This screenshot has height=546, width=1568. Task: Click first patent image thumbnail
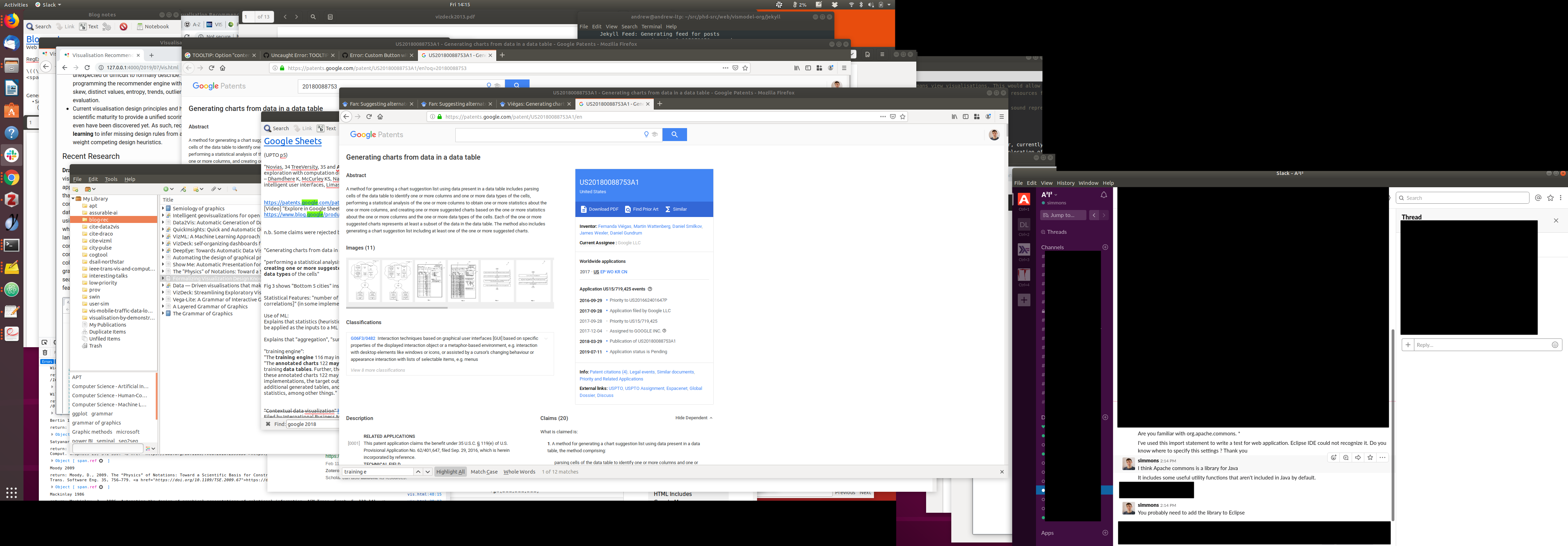[365, 281]
